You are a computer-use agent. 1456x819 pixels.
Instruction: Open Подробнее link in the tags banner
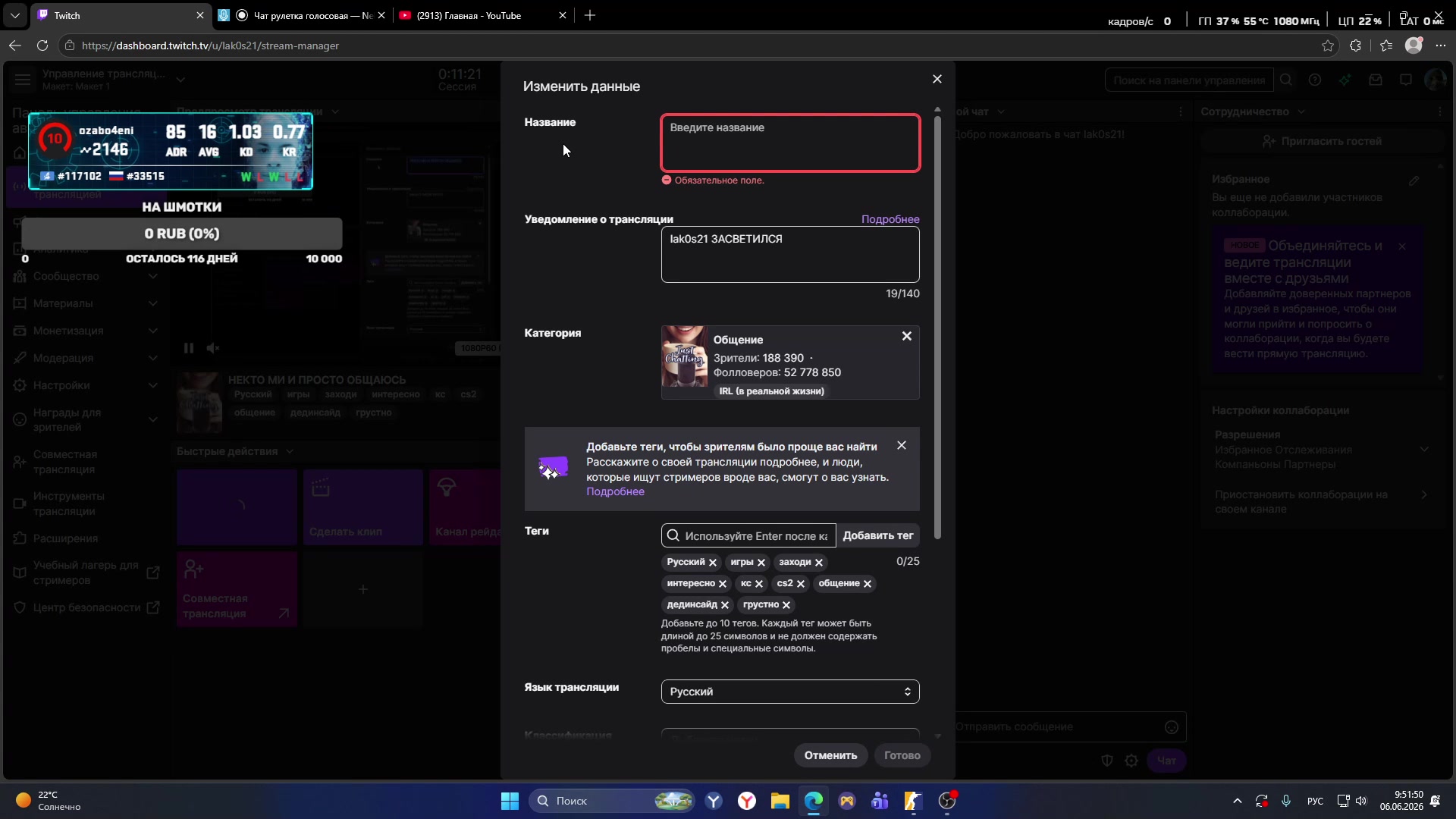pos(615,491)
